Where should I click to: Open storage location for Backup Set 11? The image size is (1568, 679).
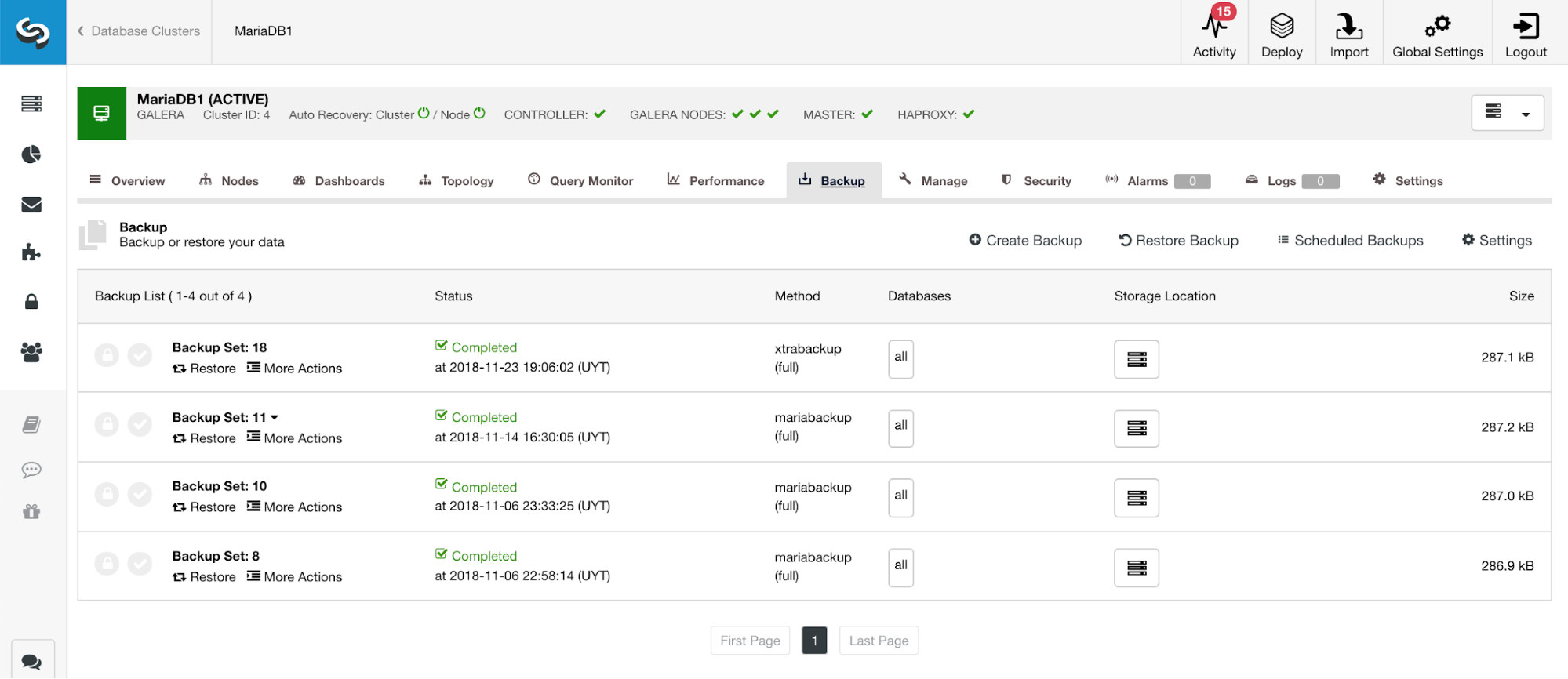1137,428
